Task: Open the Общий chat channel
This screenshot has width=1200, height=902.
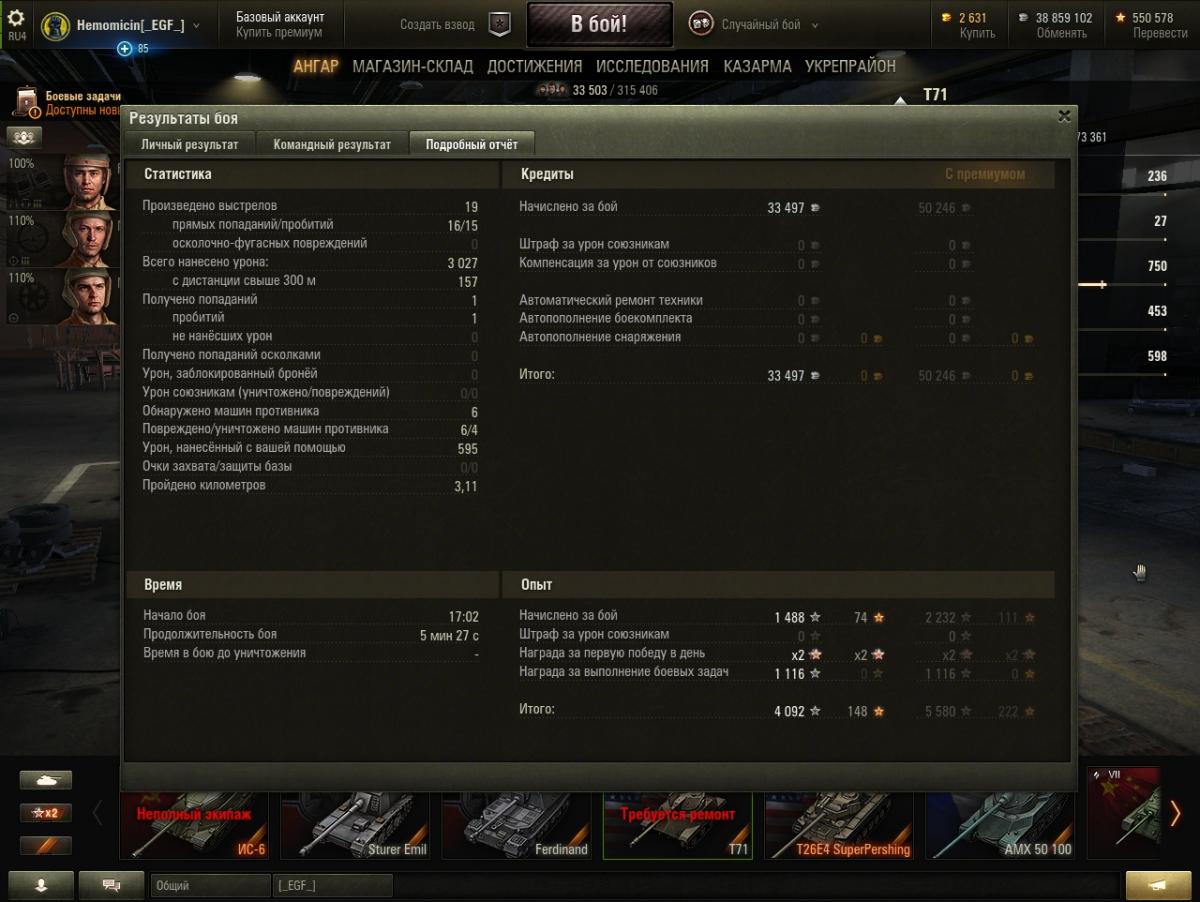Action: (x=210, y=885)
